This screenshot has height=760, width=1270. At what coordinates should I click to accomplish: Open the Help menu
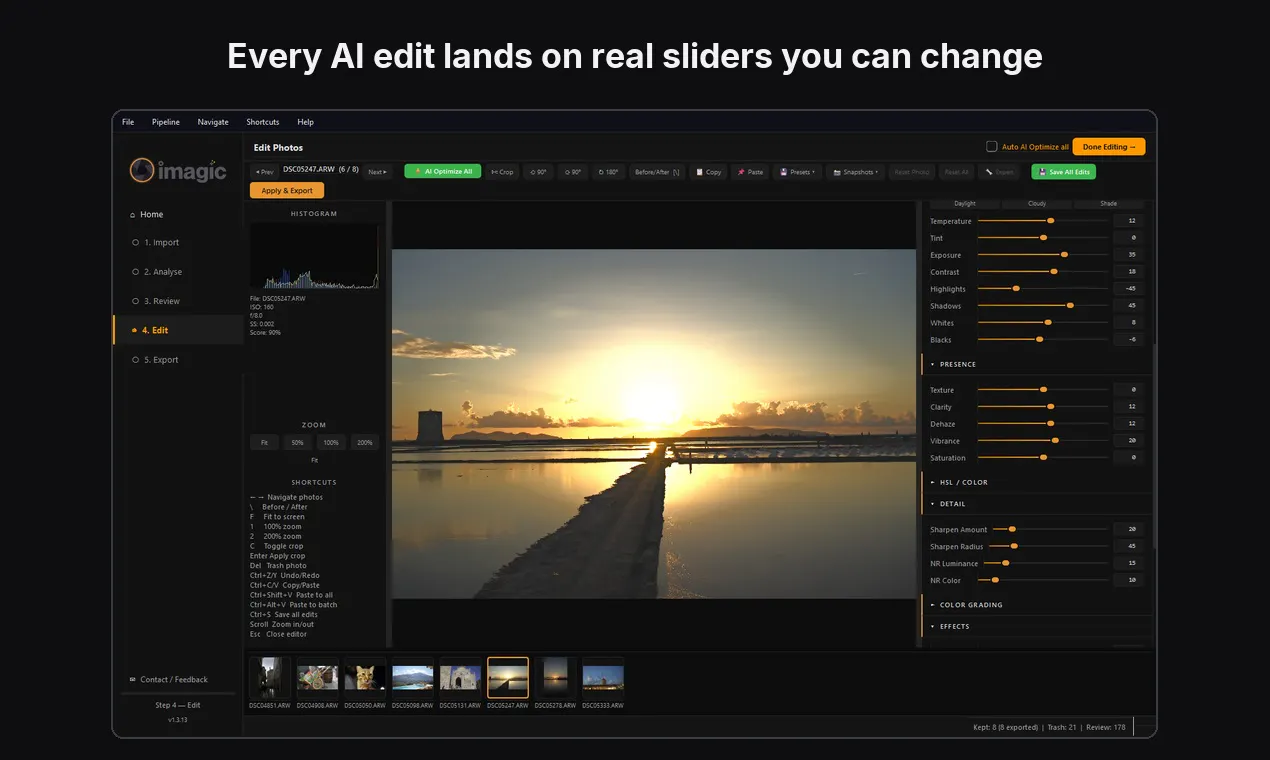coord(306,122)
